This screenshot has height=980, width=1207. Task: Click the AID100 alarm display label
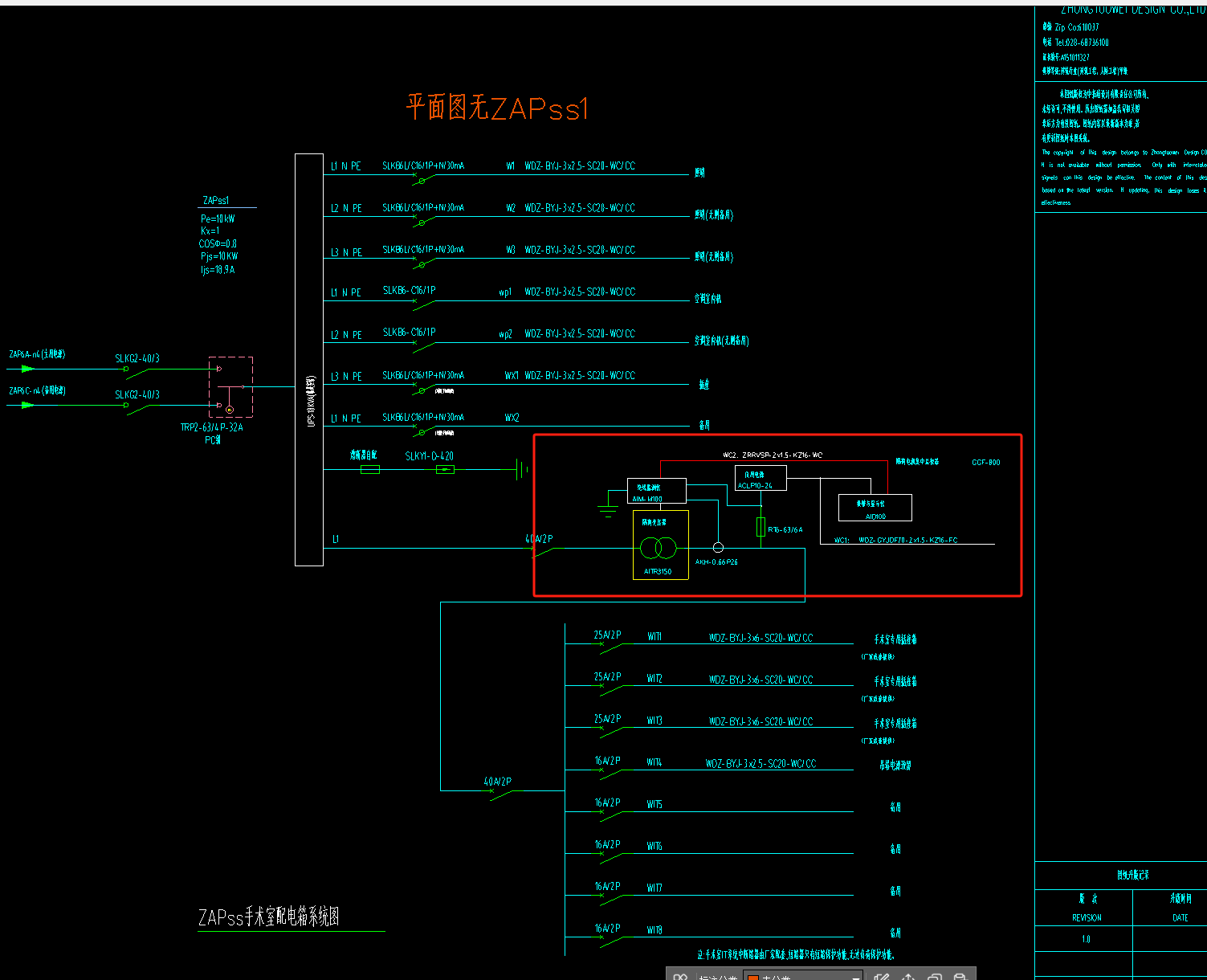pos(875,517)
